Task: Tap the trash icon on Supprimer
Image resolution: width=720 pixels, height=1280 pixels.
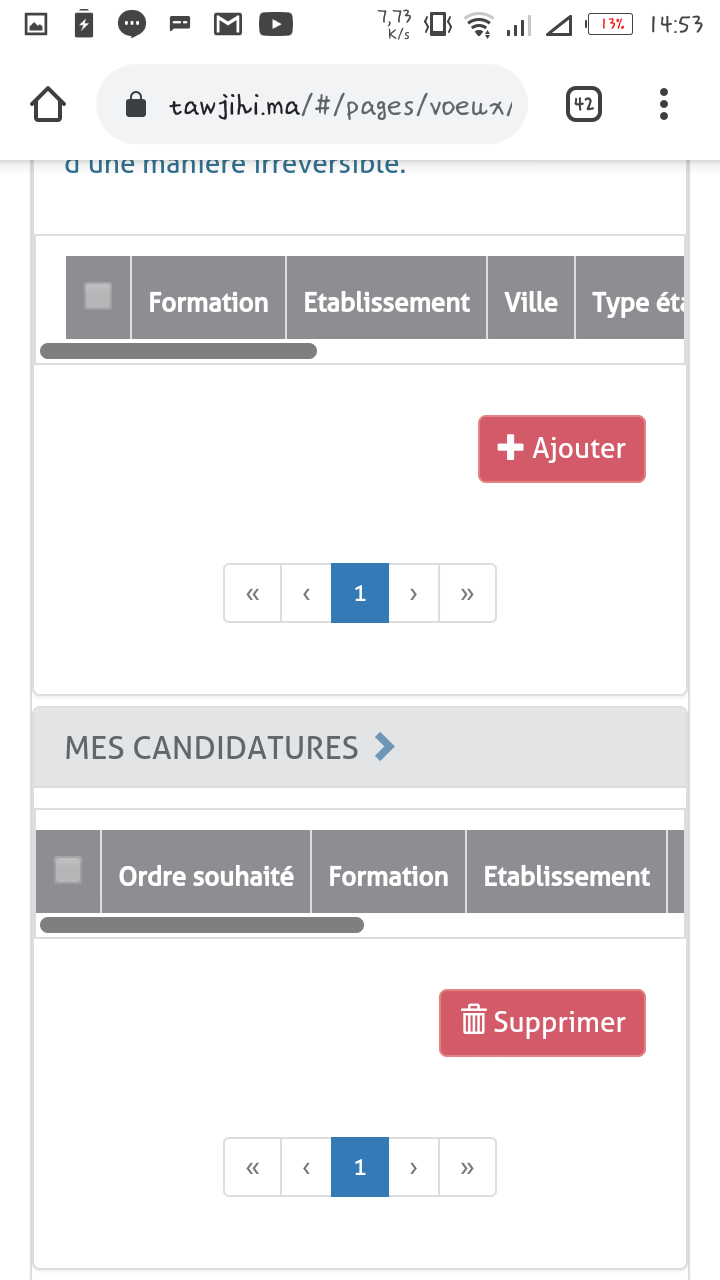Action: (473, 1021)
